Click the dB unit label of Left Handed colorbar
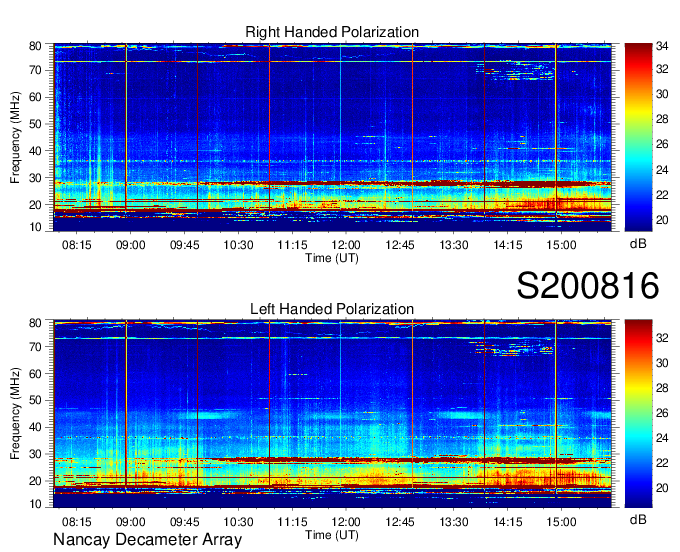 click(x=638, y=519)
